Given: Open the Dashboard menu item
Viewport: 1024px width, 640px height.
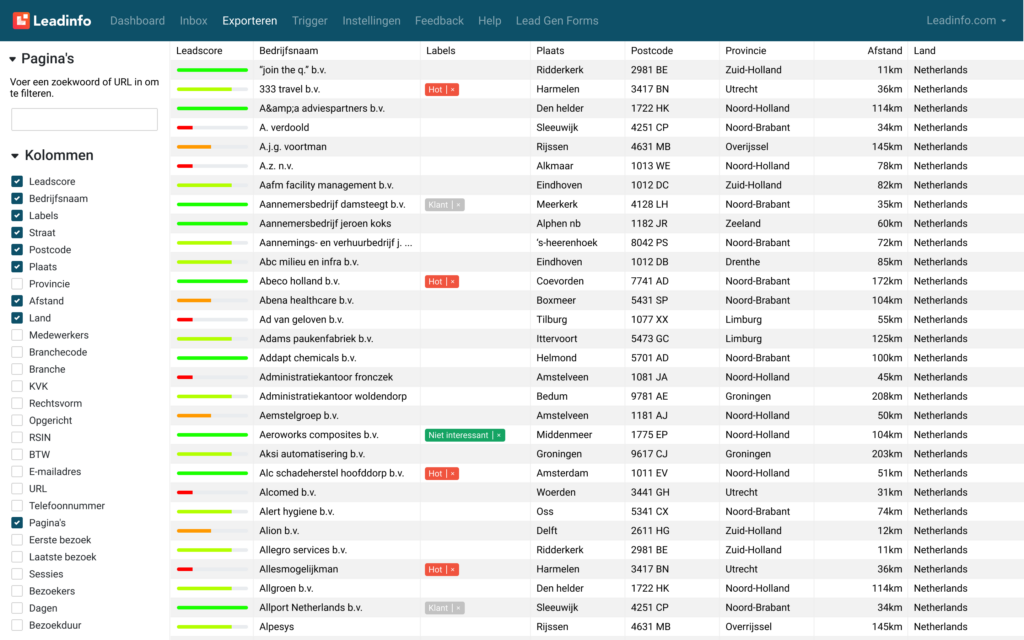Looking at the screenshot, I should [137, 21].
